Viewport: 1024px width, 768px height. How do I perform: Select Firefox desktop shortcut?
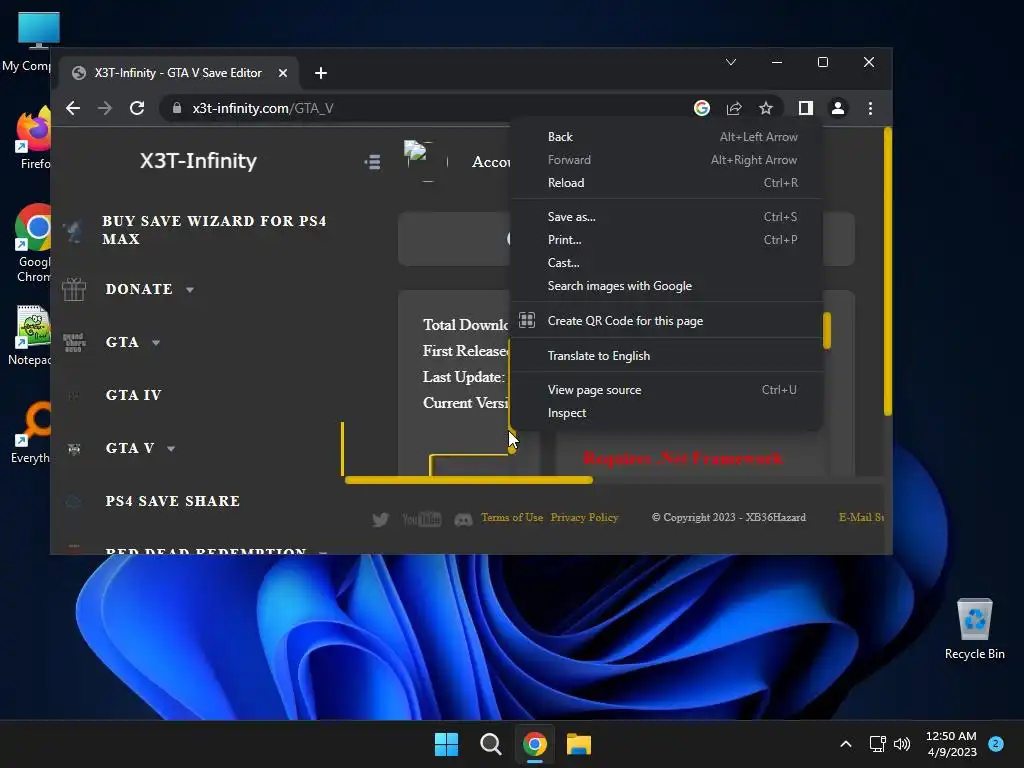tap(34, 138)
